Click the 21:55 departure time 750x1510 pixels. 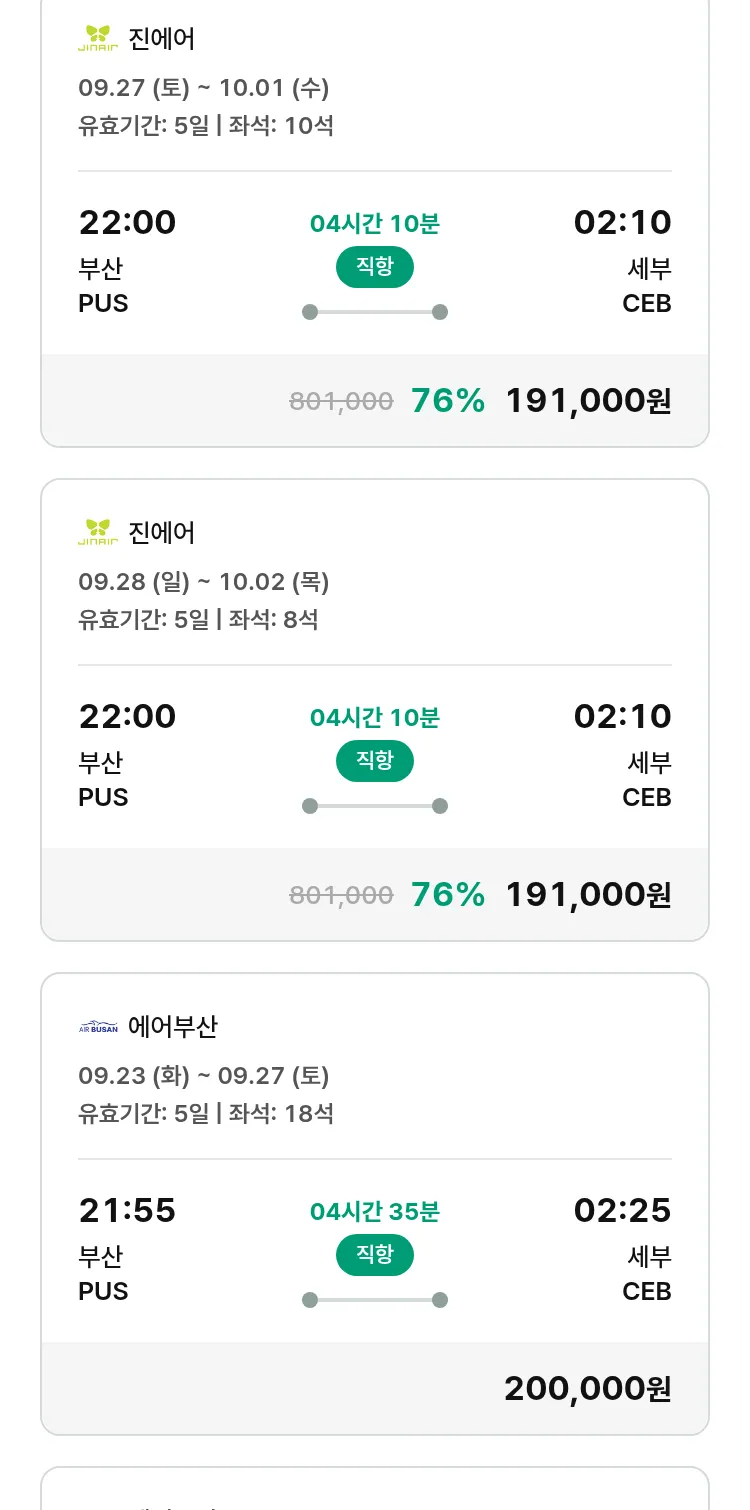[x=127, y=1211]
